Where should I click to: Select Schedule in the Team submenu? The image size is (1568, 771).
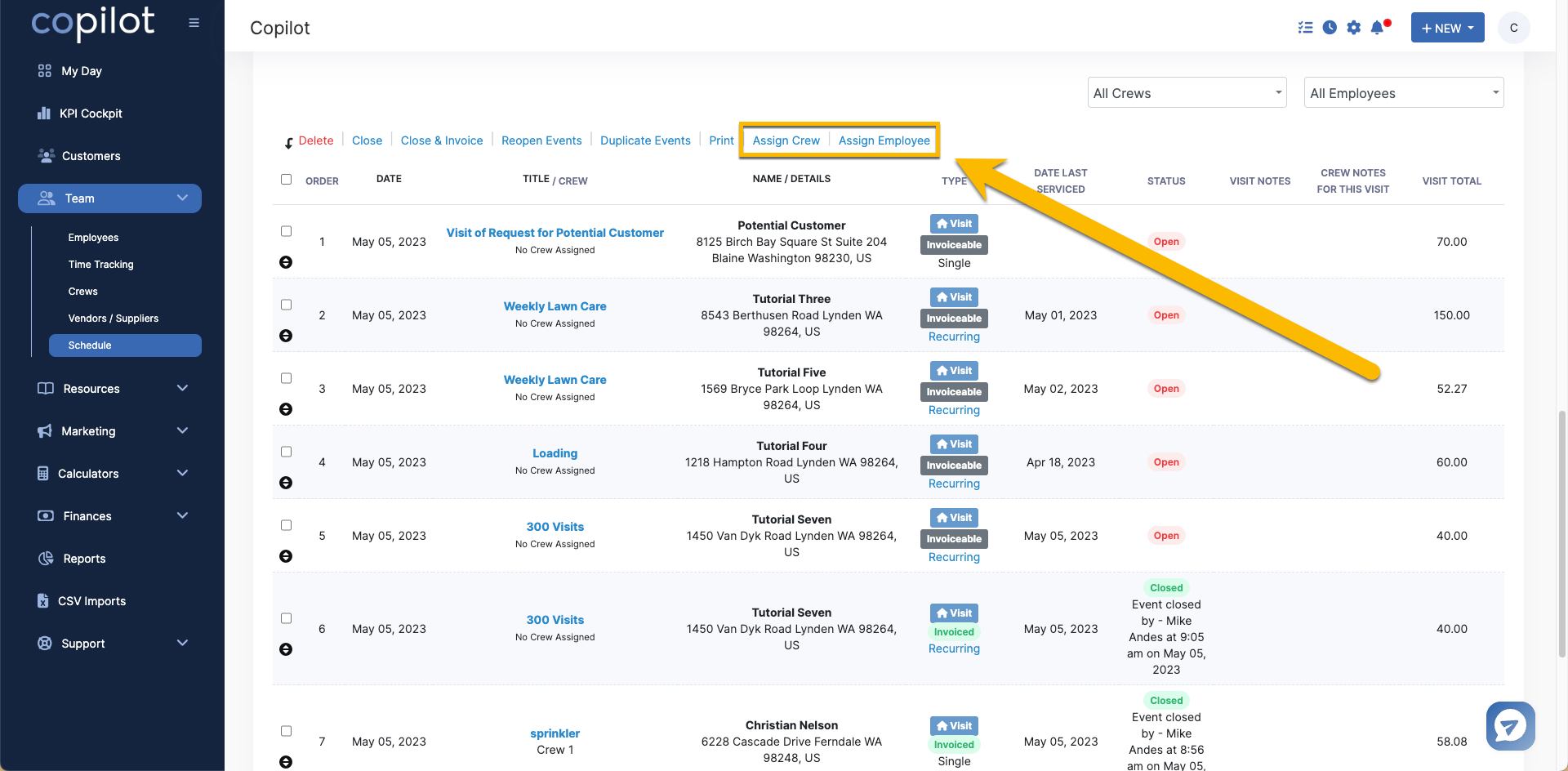(x=125, y=345)
